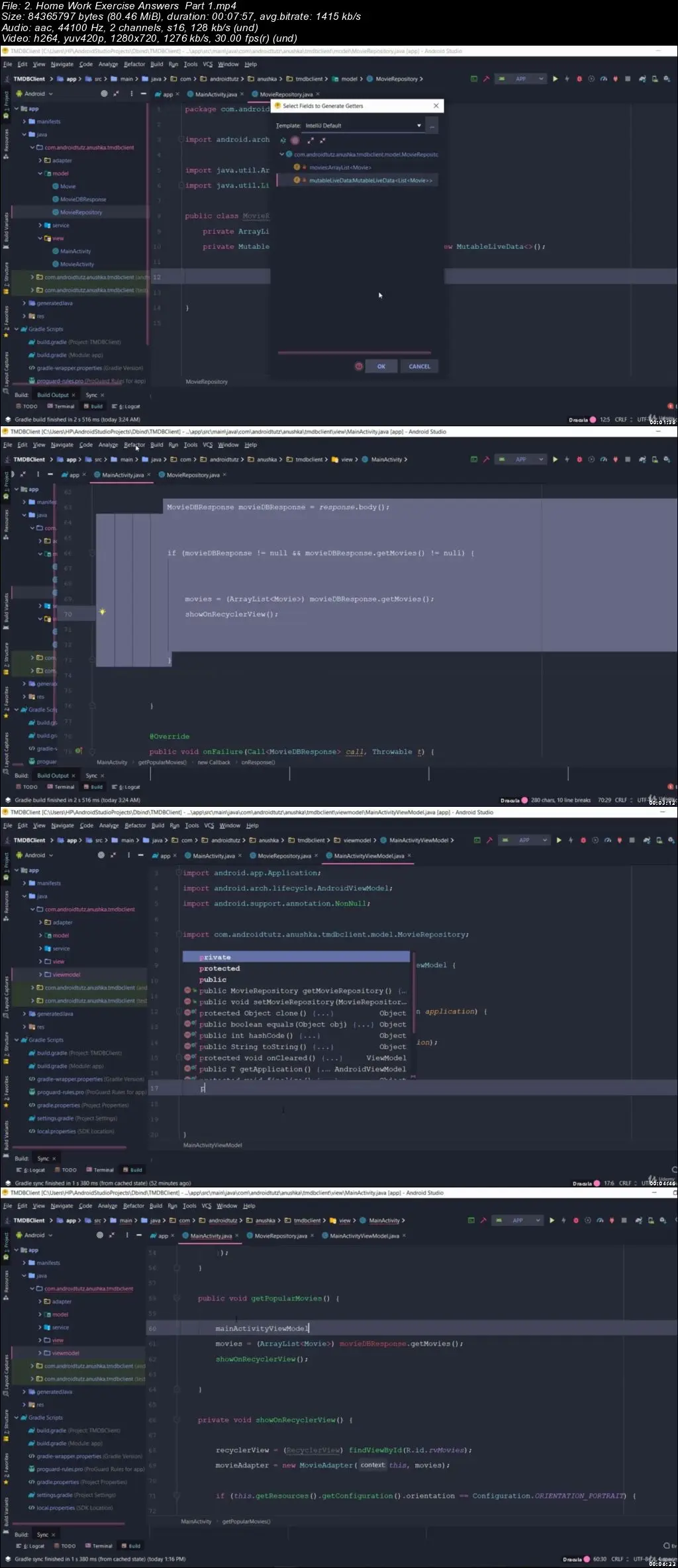Open the APP run configuration dropdown in first frame

point(522,79)
